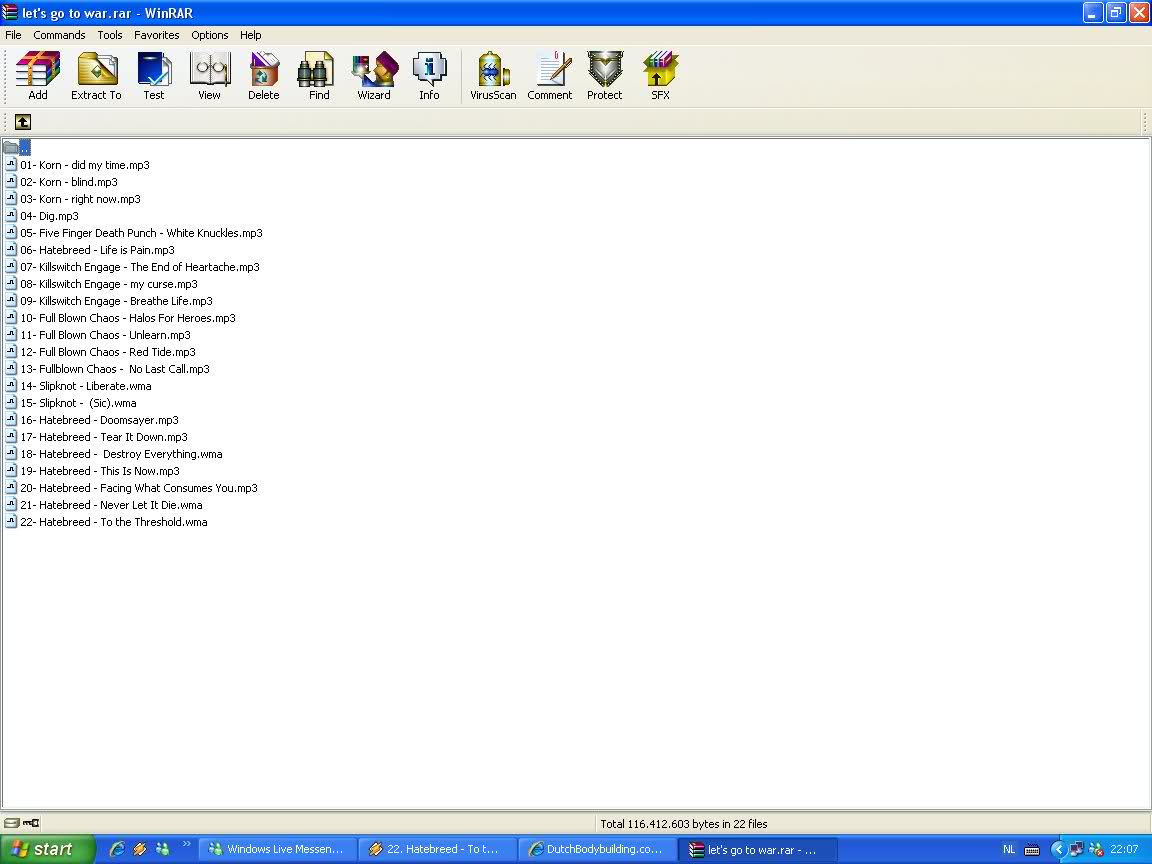This screenshot has width=1152, height=864.
Task: Open the Commands menu
Action: pos(59,35)
